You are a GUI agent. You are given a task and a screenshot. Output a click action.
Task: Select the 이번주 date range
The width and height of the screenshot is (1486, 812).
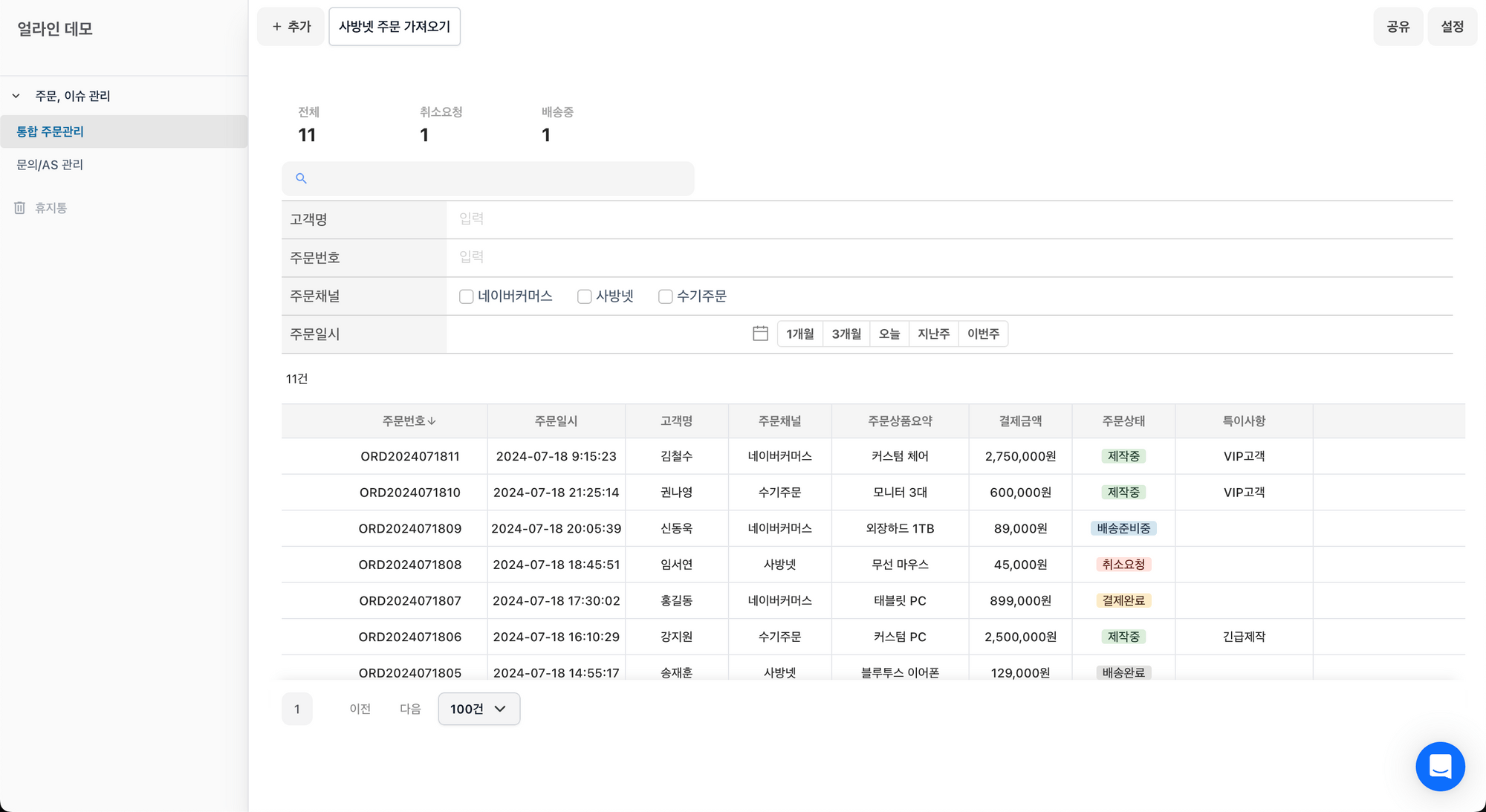984,334
